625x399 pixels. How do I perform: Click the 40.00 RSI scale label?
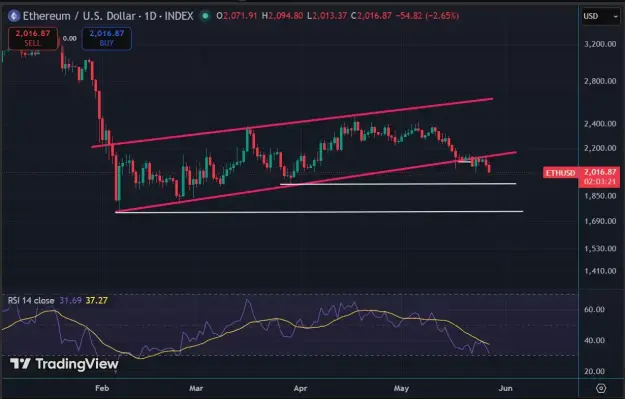pos(594,340)
